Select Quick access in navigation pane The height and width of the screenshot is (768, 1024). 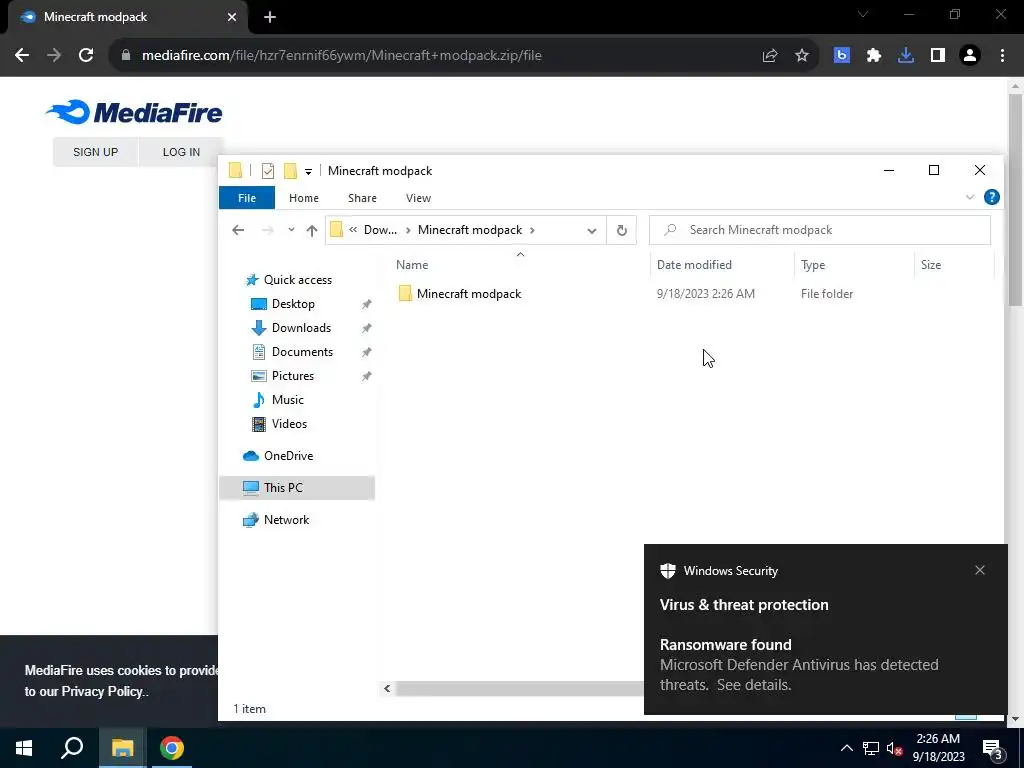coord(298,280)
